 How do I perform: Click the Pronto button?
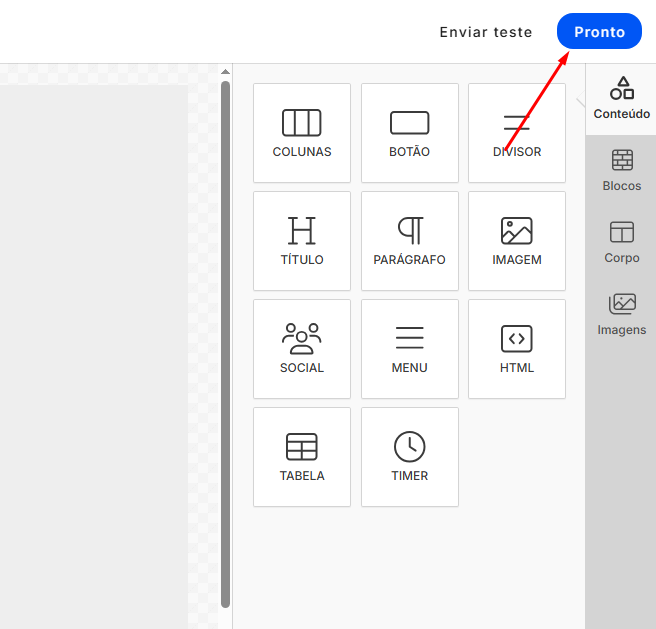[599, 31]
